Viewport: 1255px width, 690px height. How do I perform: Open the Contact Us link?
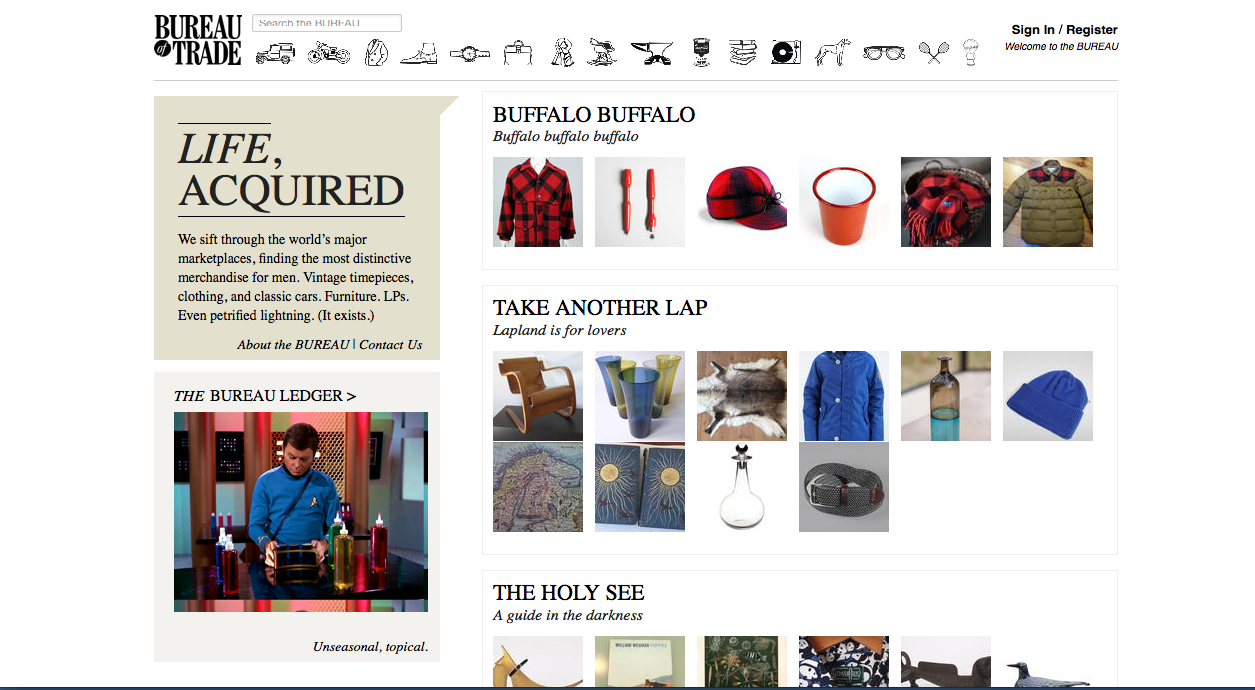(391, 345)
